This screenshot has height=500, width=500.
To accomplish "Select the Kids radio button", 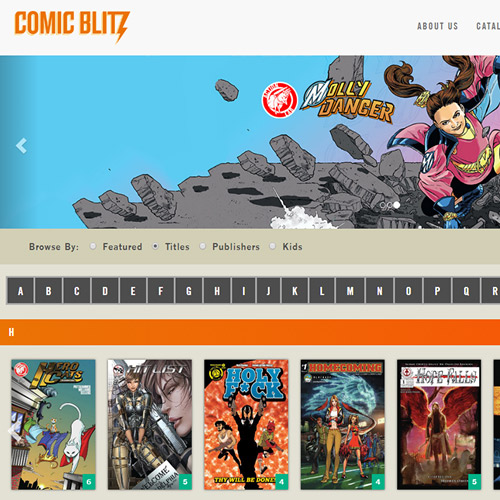I will (273, 246).
